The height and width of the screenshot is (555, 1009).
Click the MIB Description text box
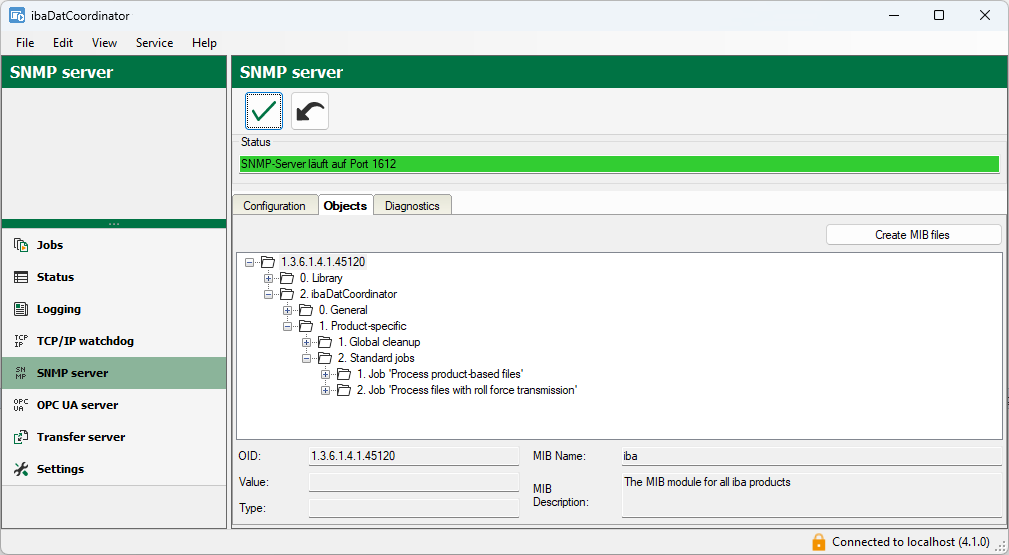(811, 495)
